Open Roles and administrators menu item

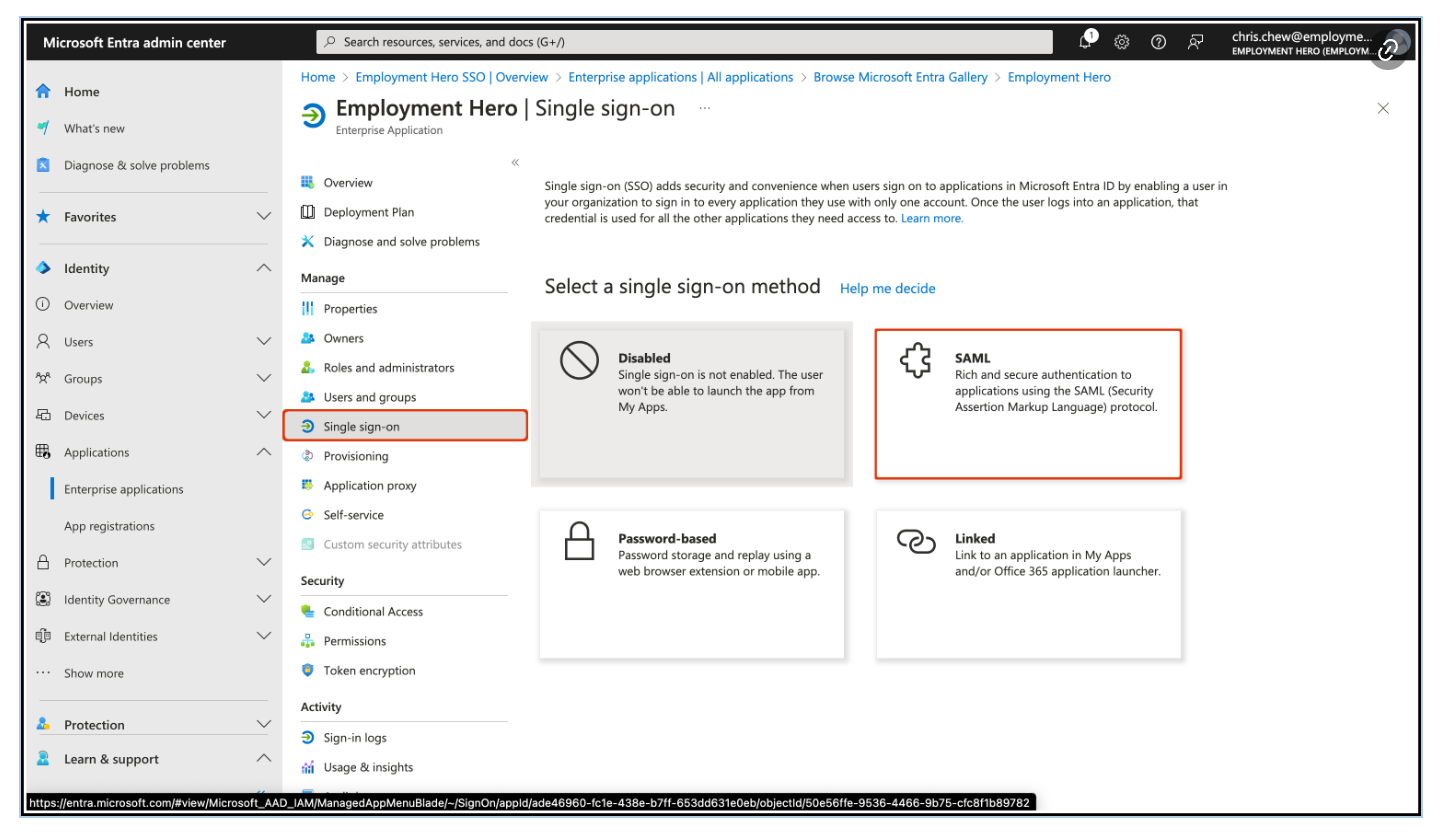389,368
